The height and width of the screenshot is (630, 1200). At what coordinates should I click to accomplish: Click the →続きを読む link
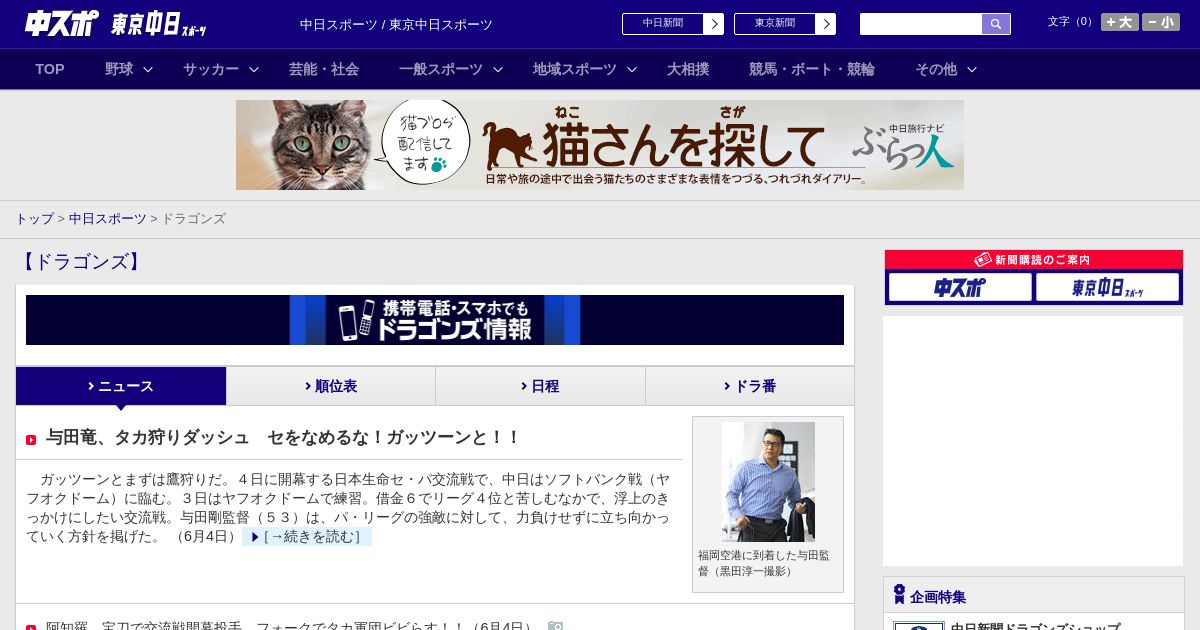coord(307,537)
